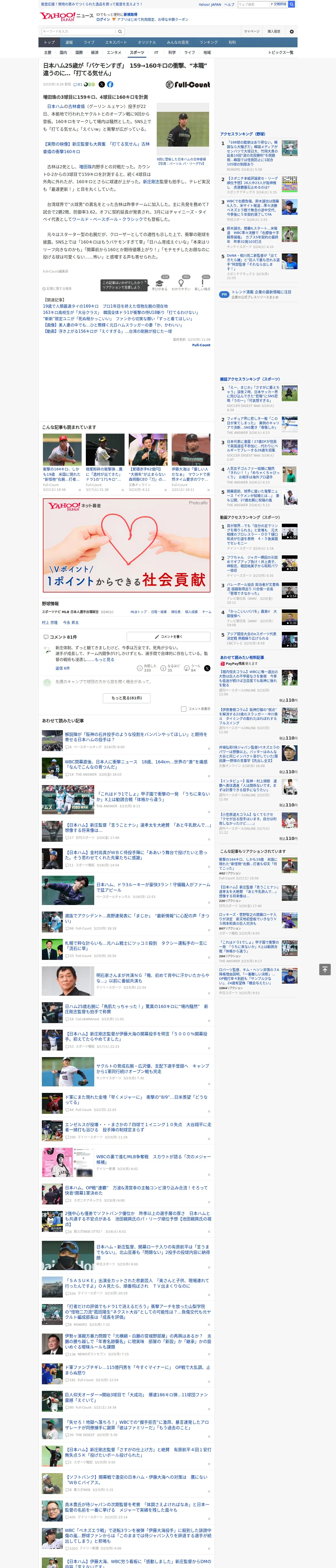Image resolution: width=336 pixels, height=1568 pixels.
Task: Click the Full-Count publisher logo
Action: pos(188,85)
